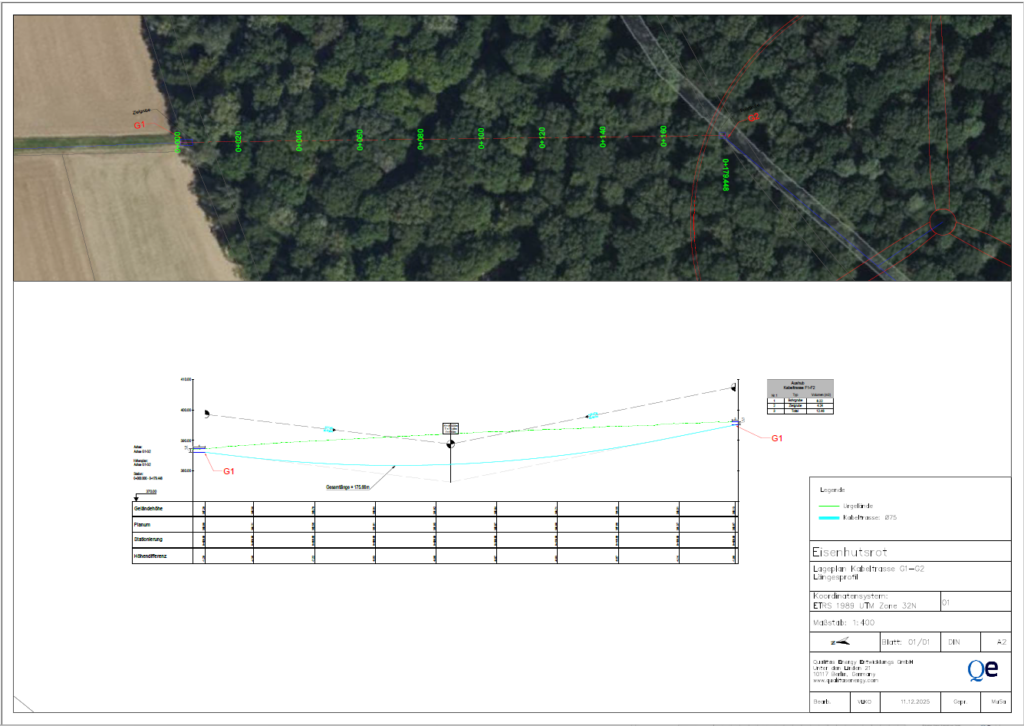Click the red G1 label at profile left end
1024x726 pixels.
coord(228,470)
